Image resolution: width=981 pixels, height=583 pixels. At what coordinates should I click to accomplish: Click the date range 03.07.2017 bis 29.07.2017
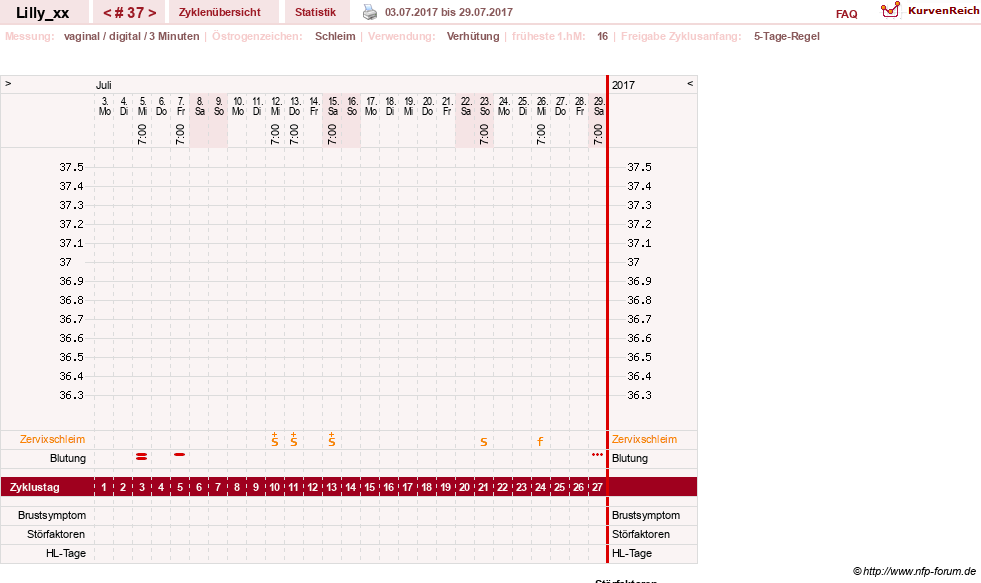[449, 12]
